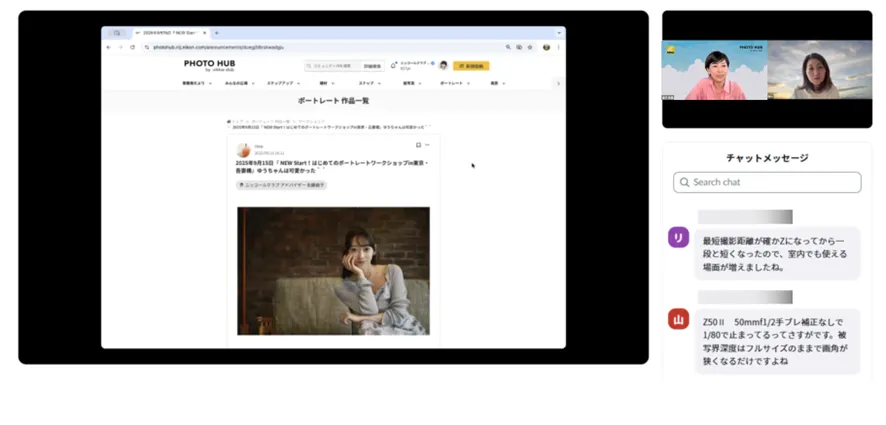Expand the ステップアップ navigation dropdown
Screen dimensions: 886x425
click(281, 83)
